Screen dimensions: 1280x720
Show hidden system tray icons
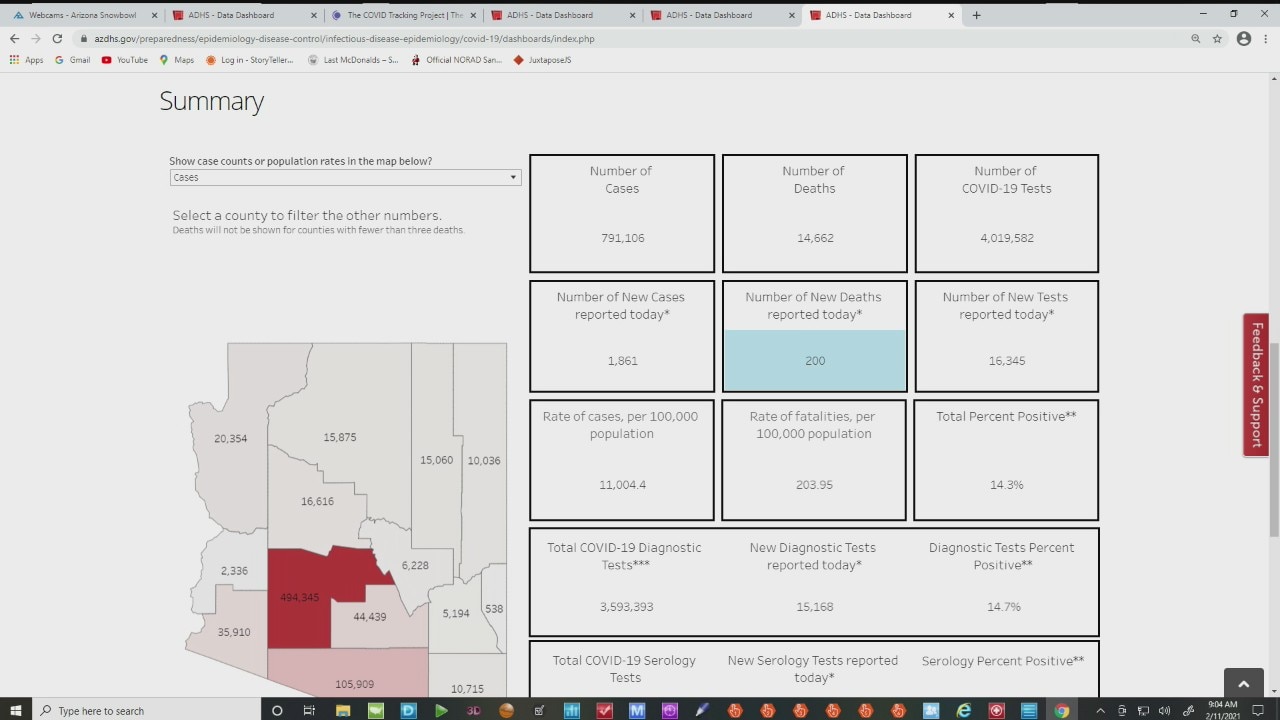pyautogui.click(x=1100, y=710)
